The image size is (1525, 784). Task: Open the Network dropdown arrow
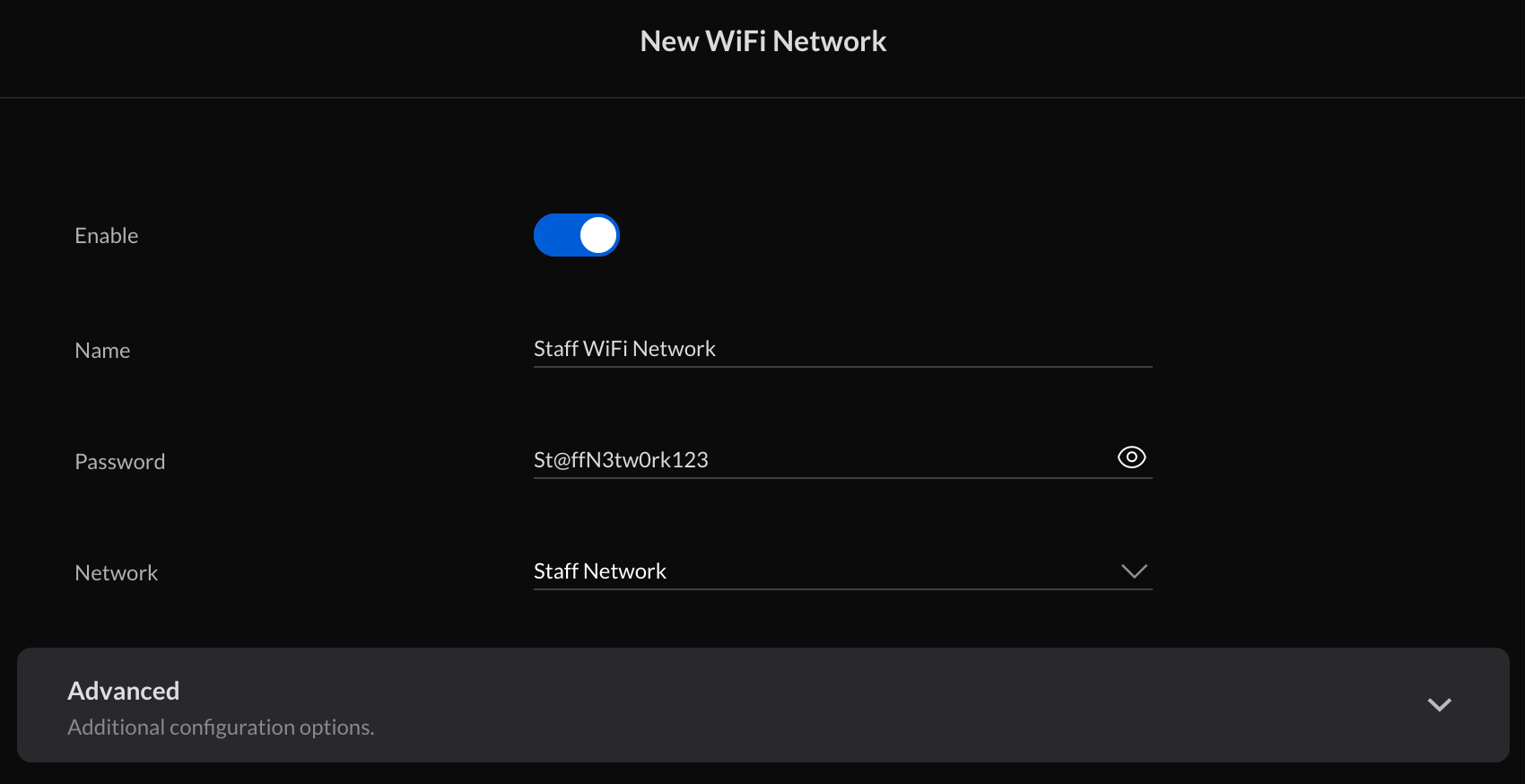point(1135,571)
